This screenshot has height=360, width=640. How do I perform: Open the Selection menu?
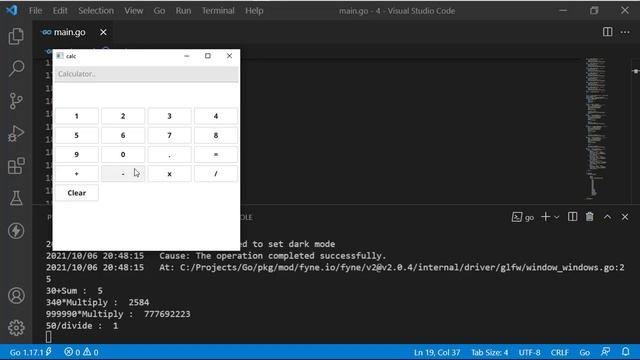pos(96,11)
